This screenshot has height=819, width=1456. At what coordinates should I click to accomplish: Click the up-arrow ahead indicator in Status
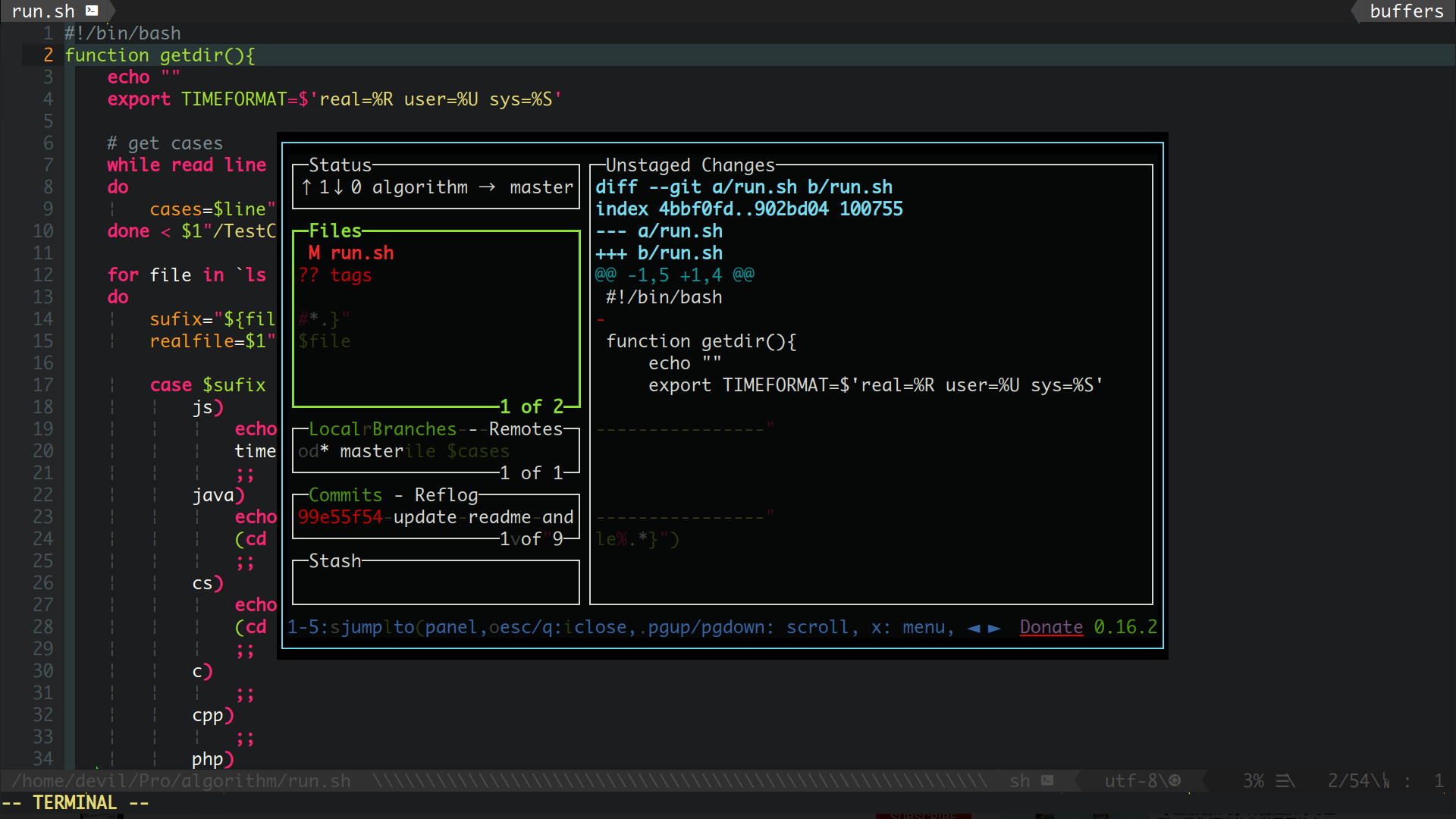(x=306, y=187)
